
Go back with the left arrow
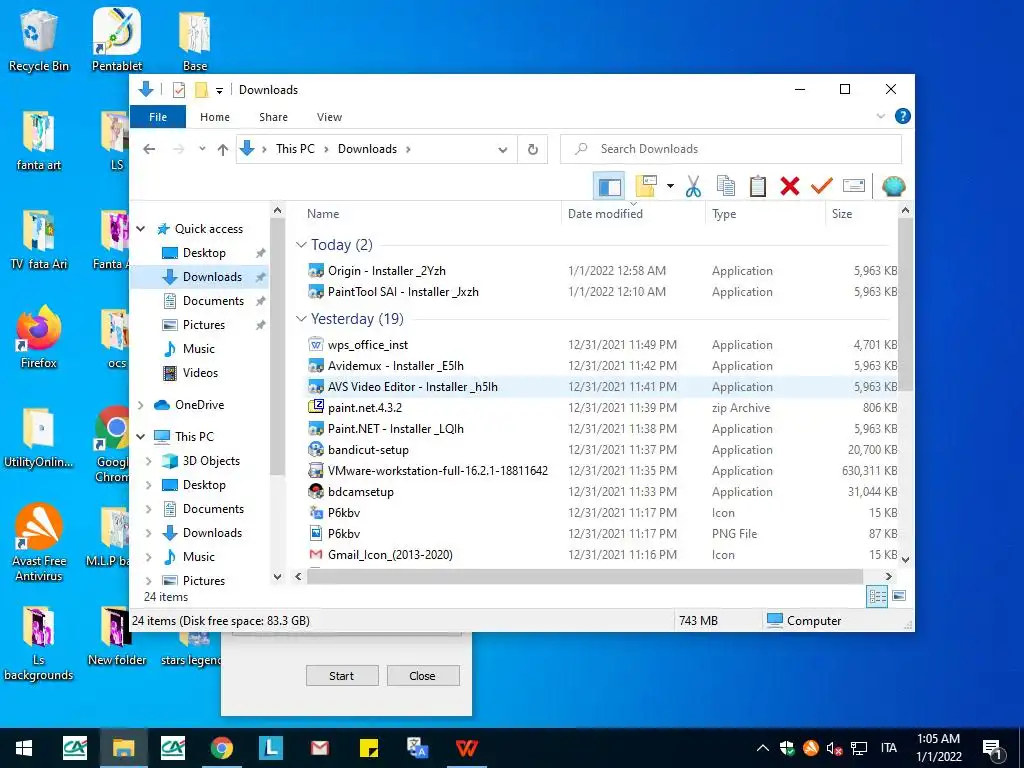149,149
